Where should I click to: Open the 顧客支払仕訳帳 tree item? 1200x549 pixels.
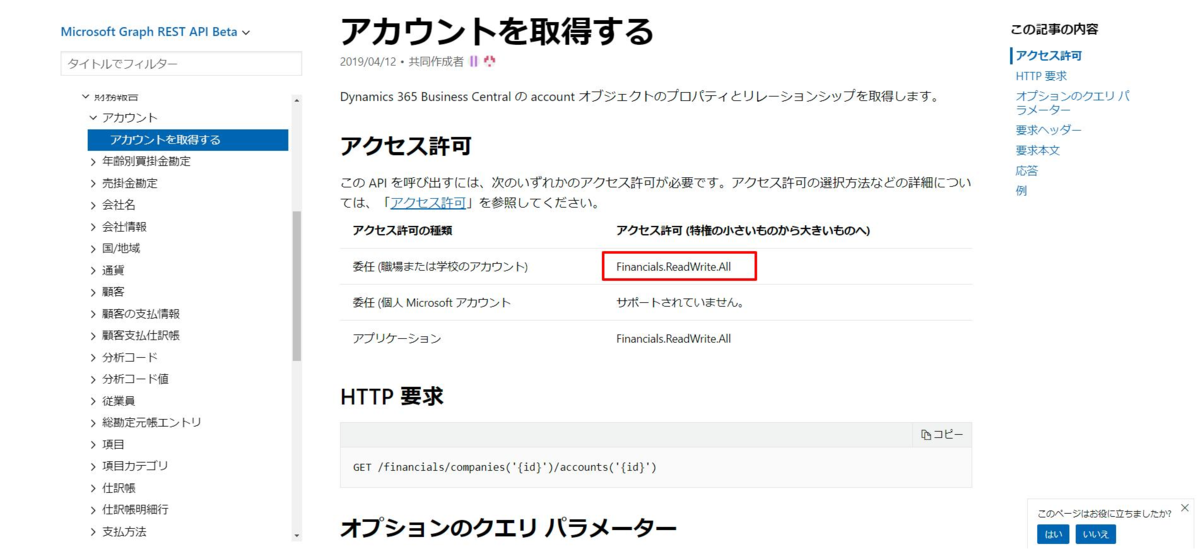(140, 336)
